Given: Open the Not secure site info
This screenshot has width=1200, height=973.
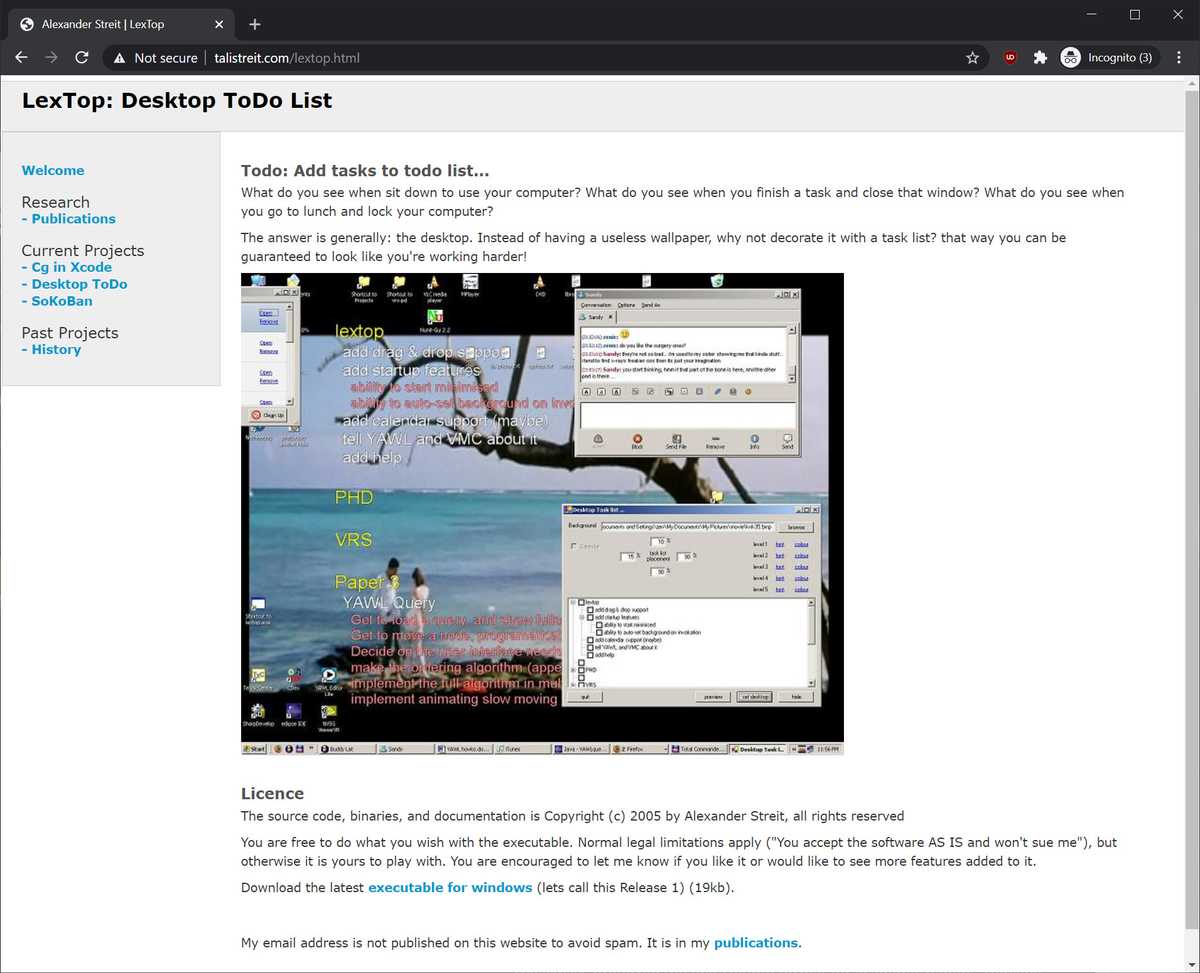Looking at the screenshot, I should (x=155, y=58).
